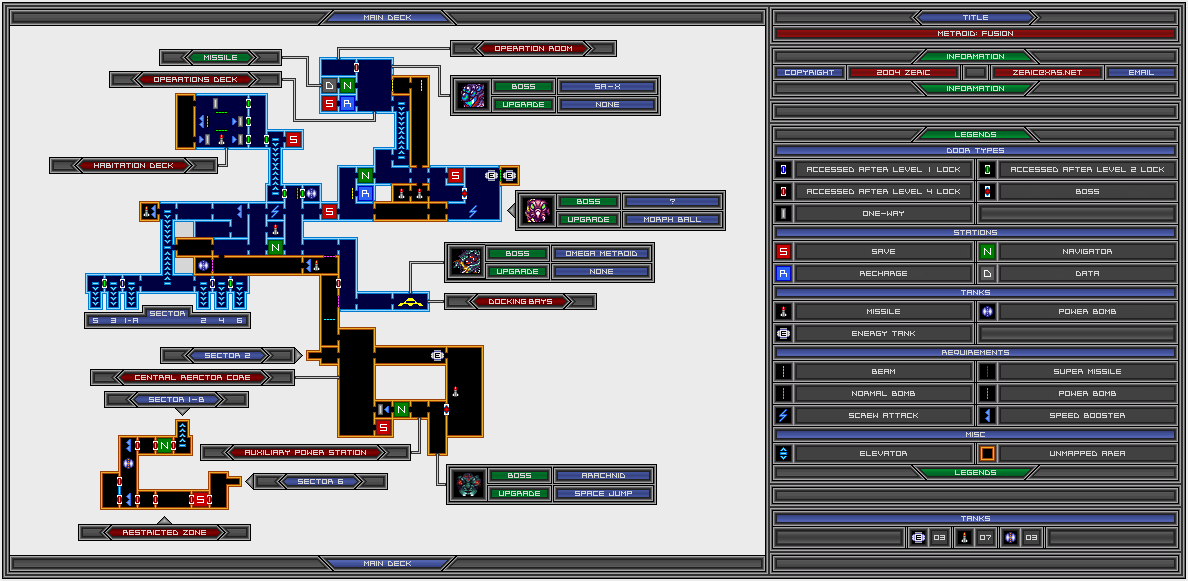Click the Email button
Screen dimensions: 1188x581
pos(1140,72)
